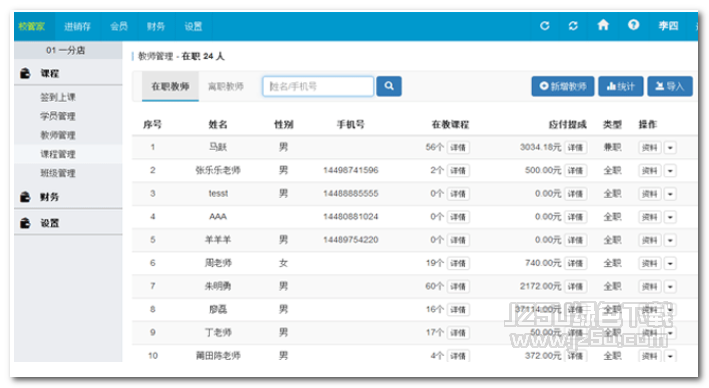Click teacher name 丁老师
Screen dimensions: 709x388
pyautogui.click(x=218, y=332)
